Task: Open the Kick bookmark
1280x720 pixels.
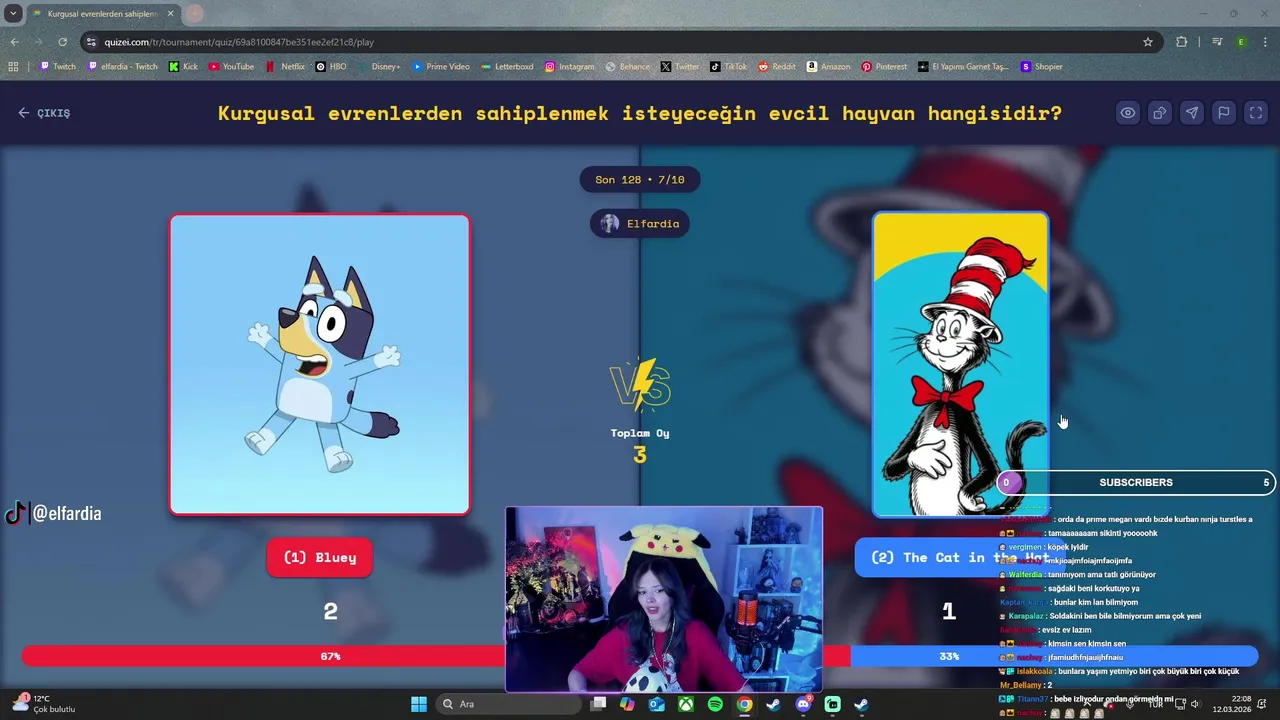Action: click(x=183, y=67)
